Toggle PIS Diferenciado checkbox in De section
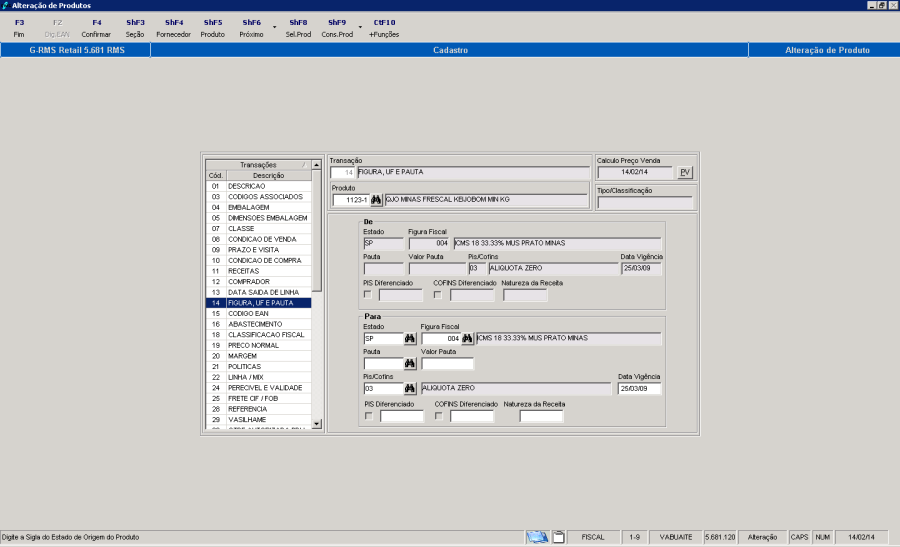 coord(368,295)
